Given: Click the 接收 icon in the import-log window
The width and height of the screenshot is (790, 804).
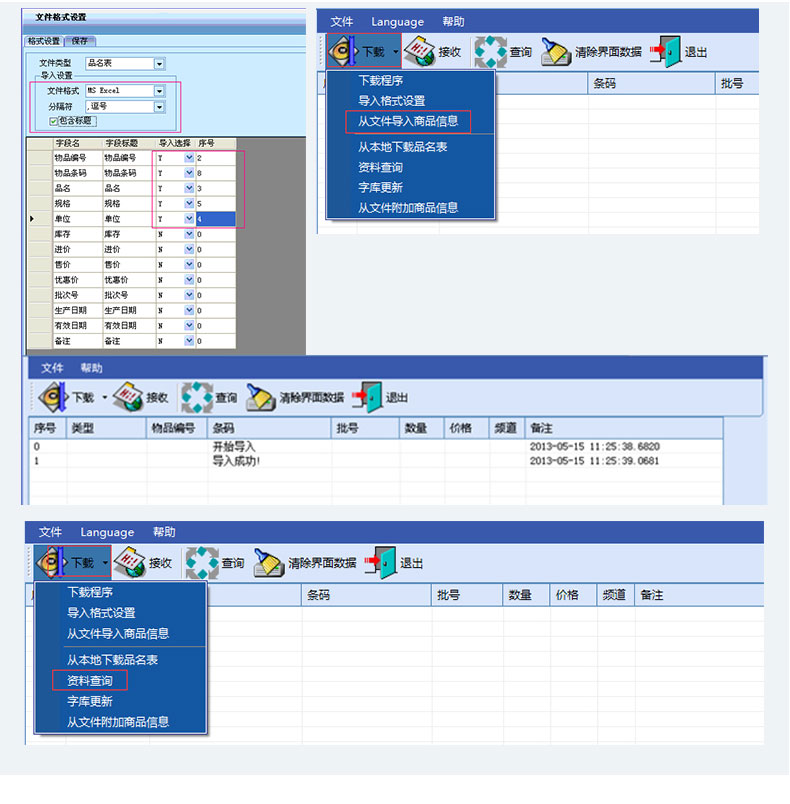Looking at the screenshot, I should 128,397.
